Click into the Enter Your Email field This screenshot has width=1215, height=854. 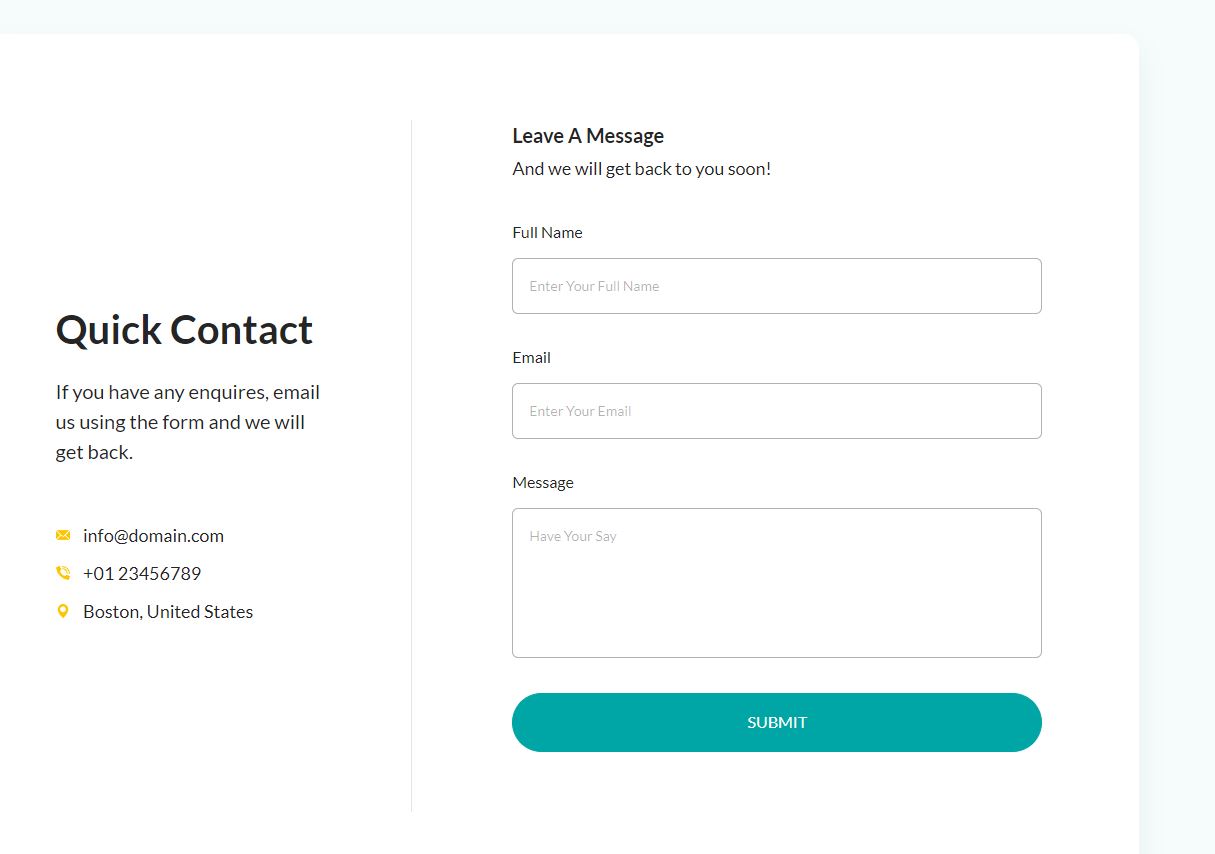pyautogui.click(x=776, y=411)
